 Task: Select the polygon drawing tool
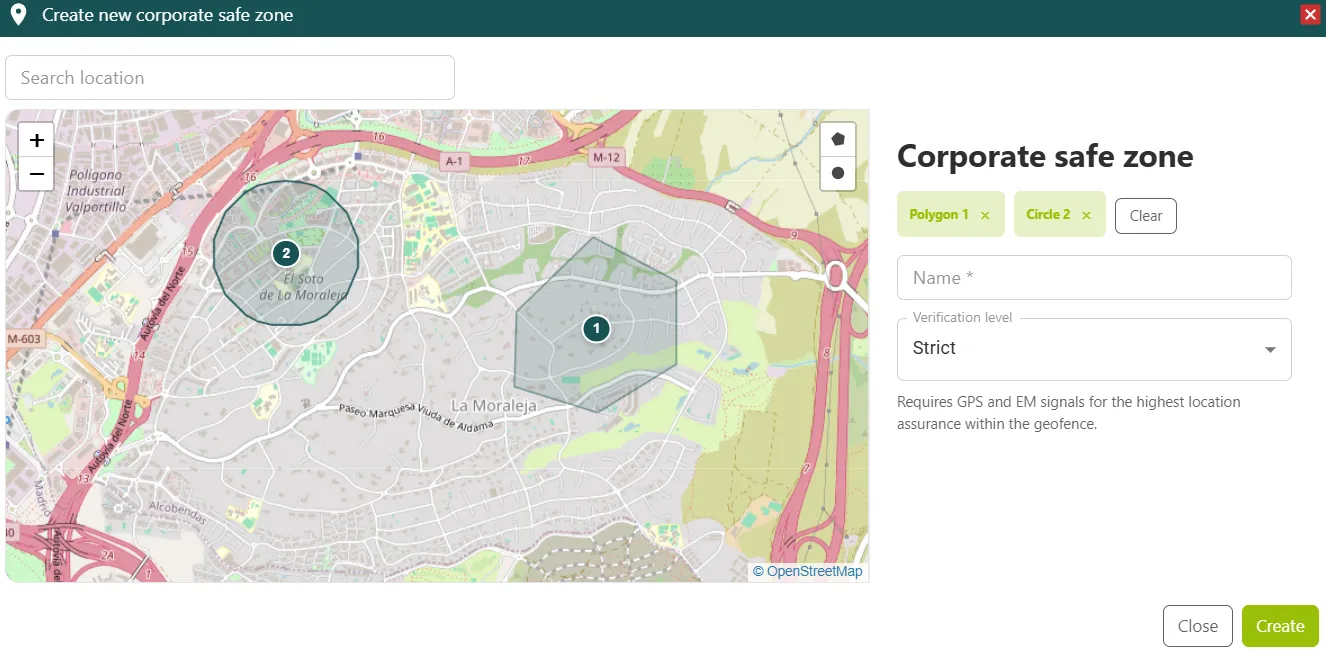click(838, 140)
